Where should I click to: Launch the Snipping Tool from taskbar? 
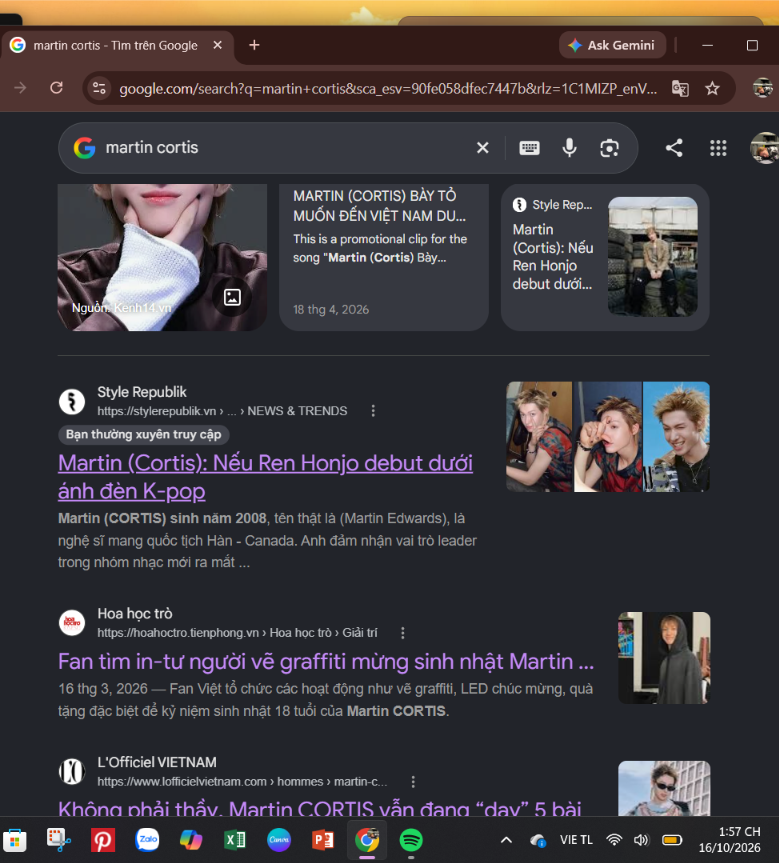click(58, 840)
